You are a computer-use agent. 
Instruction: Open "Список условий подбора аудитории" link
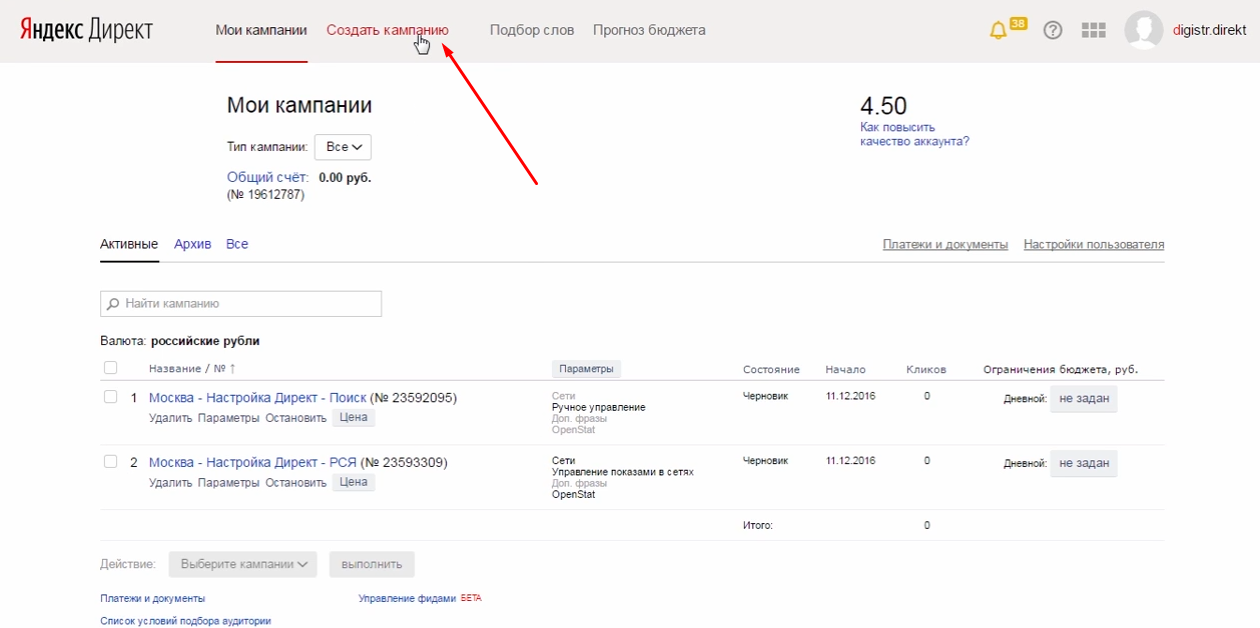(186, 621)
